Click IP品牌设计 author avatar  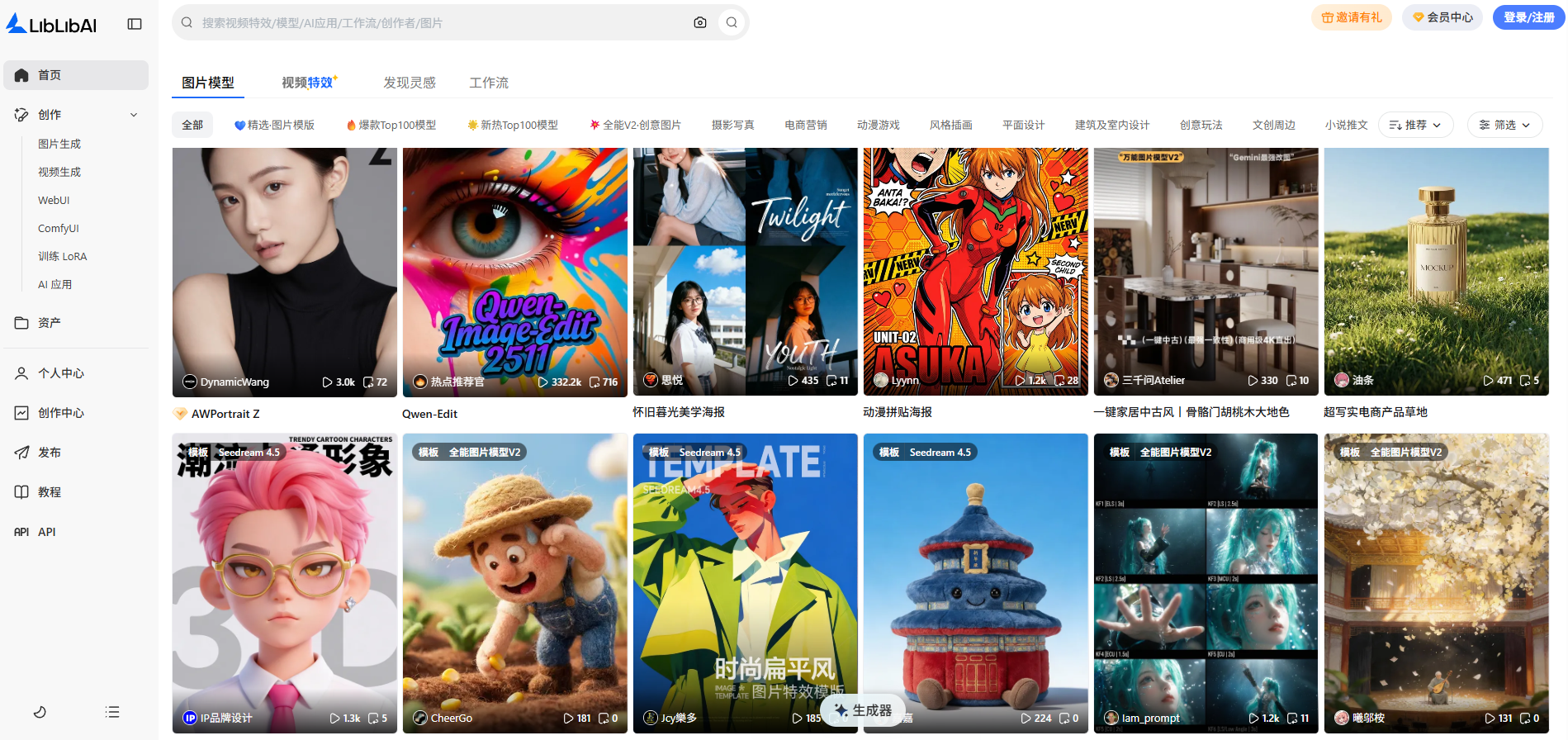tap(190, 718)
